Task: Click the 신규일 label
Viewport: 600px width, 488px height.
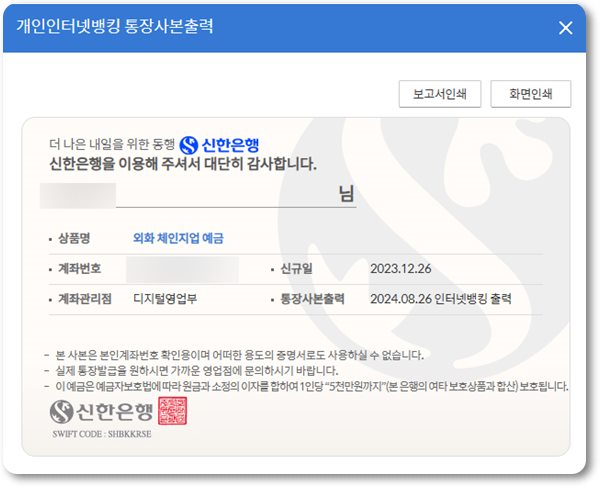Action: [296, 269]
